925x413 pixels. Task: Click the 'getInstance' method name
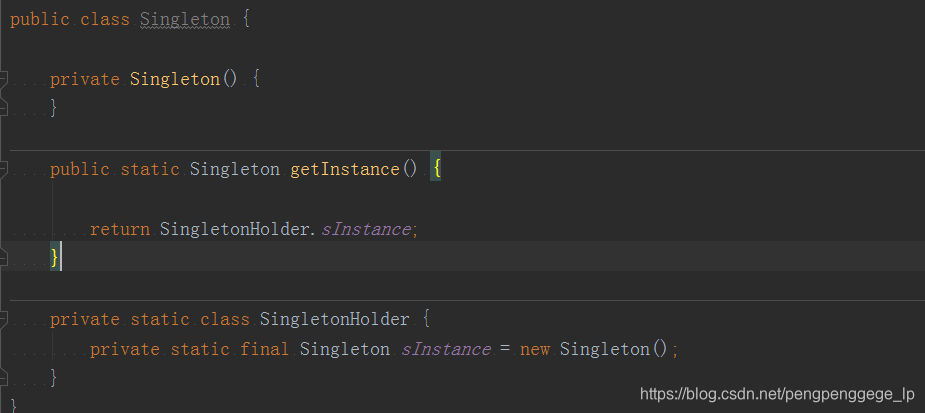coord(345,169)
